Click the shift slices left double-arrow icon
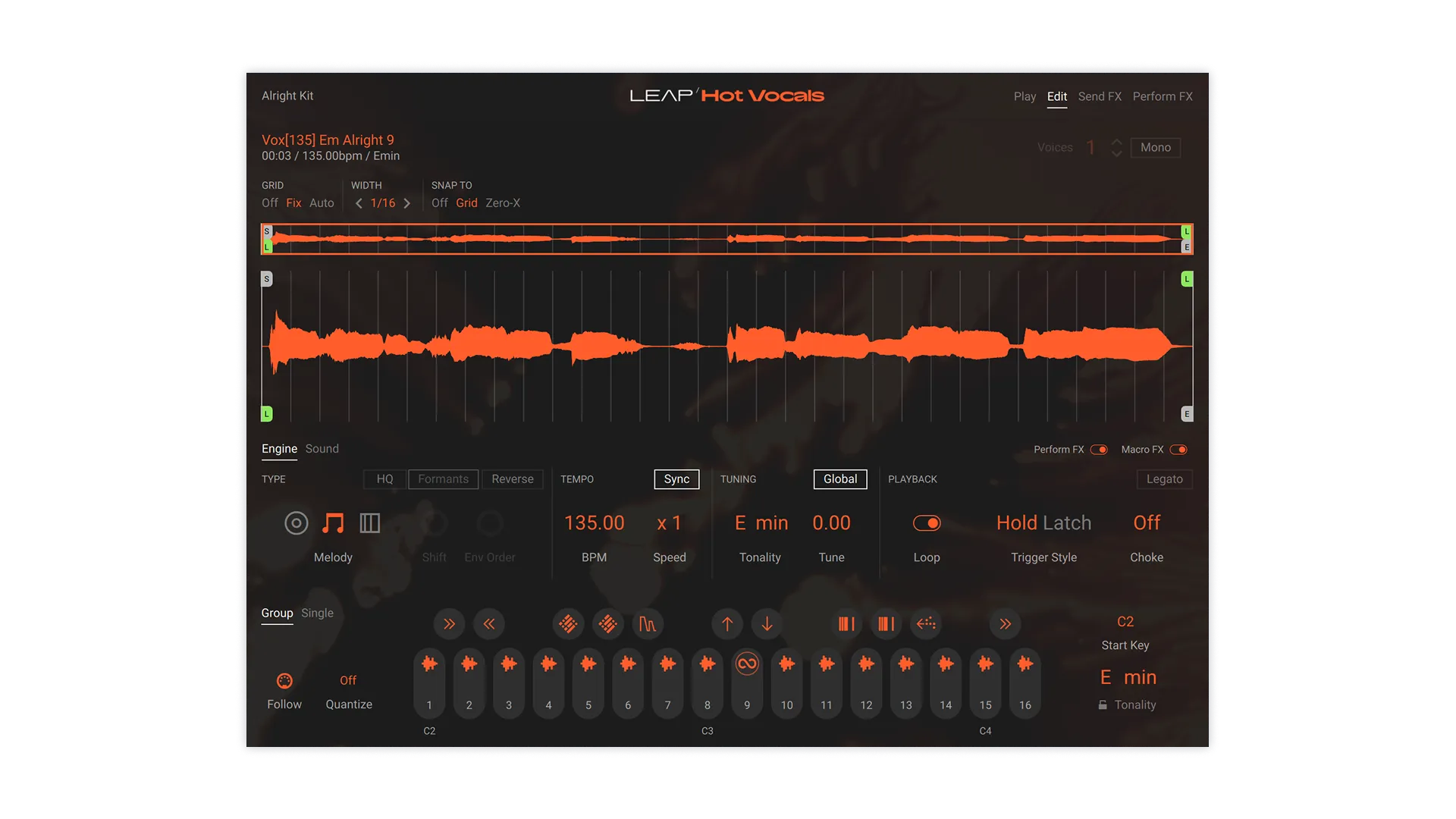This screenshot has height=819, width=1456. pos(489,624)
